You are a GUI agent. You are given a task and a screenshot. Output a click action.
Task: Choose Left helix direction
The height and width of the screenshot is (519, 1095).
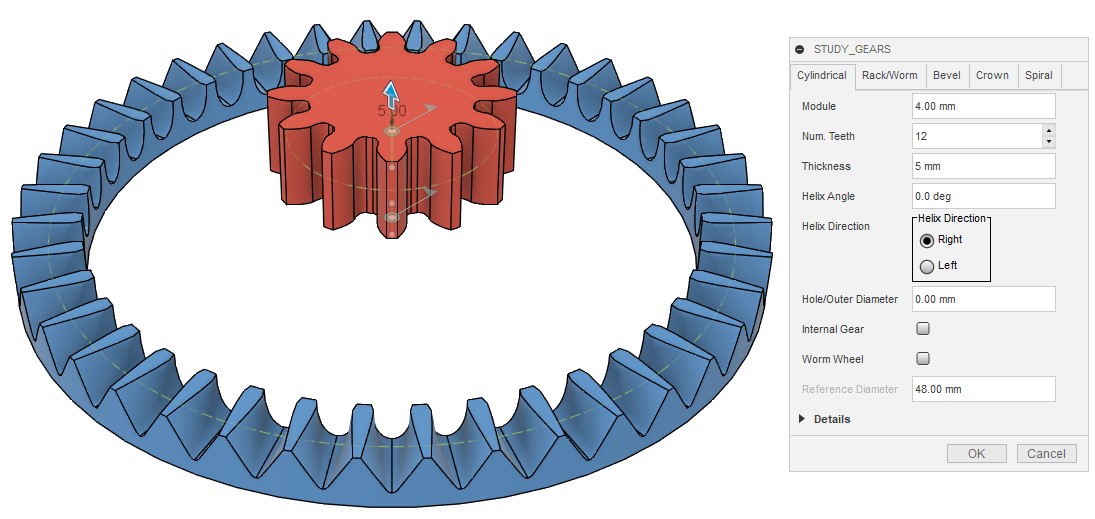[927, 266]
